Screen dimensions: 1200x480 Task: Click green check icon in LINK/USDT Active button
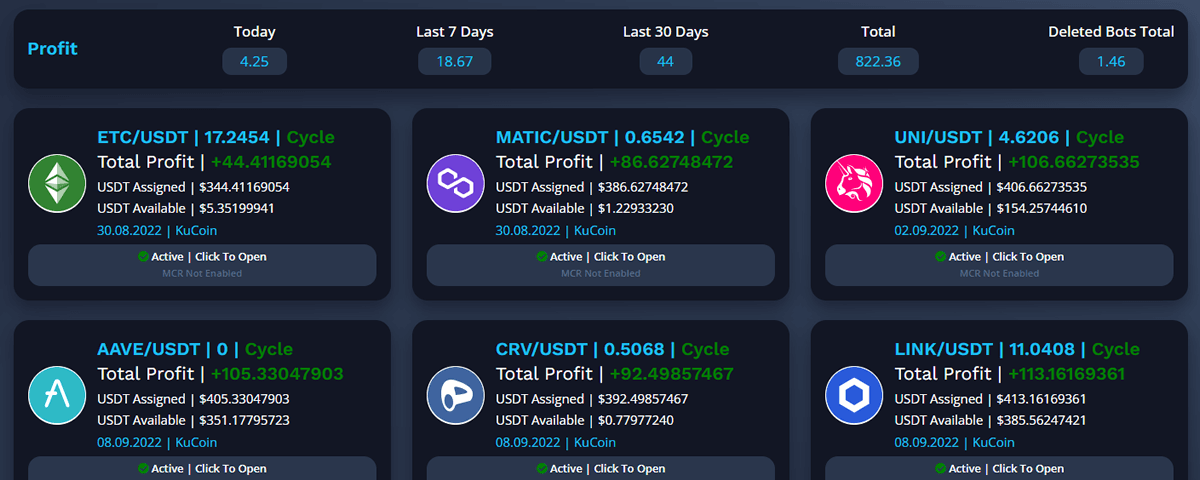(x=940, y=468)
